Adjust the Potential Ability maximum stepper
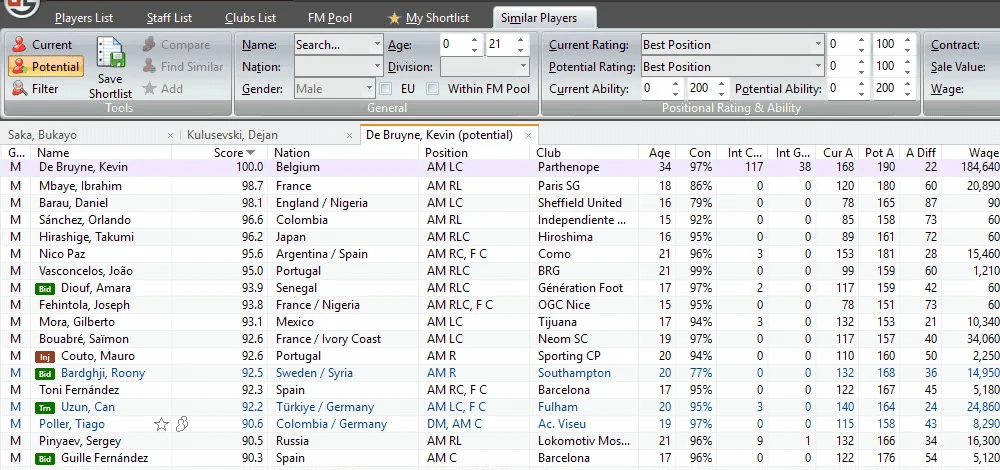This screenshot has height=470, width=1000. (909, 89)
